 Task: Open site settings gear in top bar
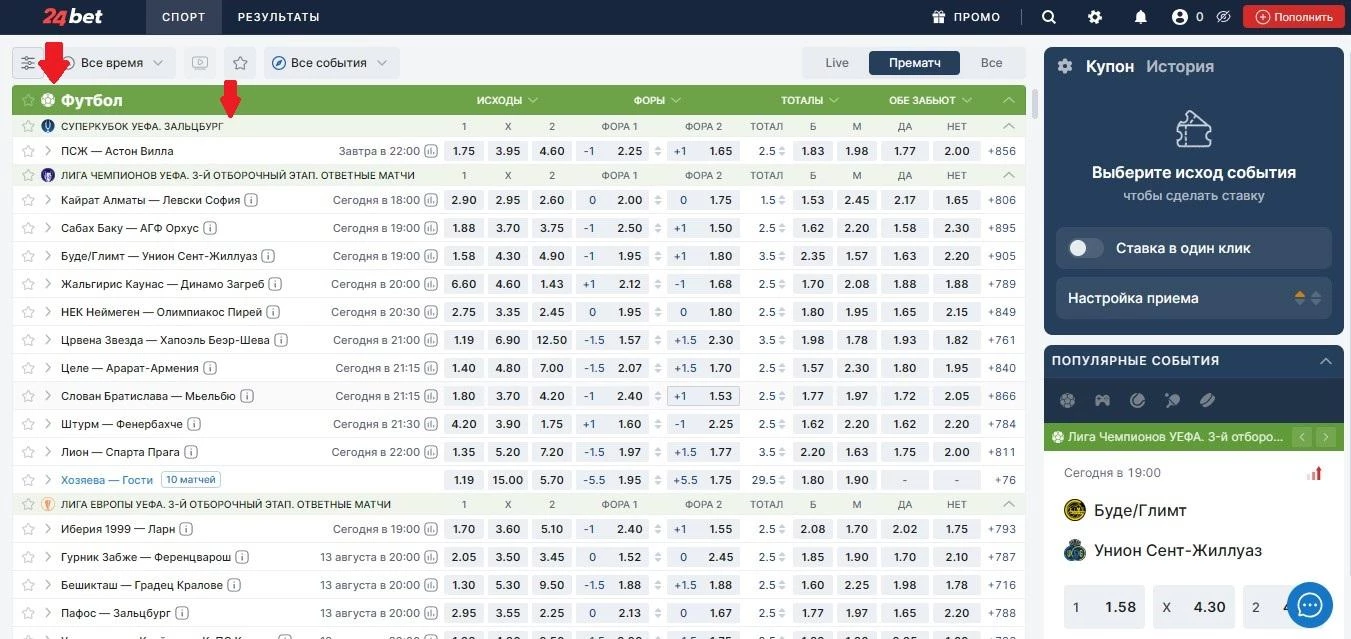tap(1095, 17)
